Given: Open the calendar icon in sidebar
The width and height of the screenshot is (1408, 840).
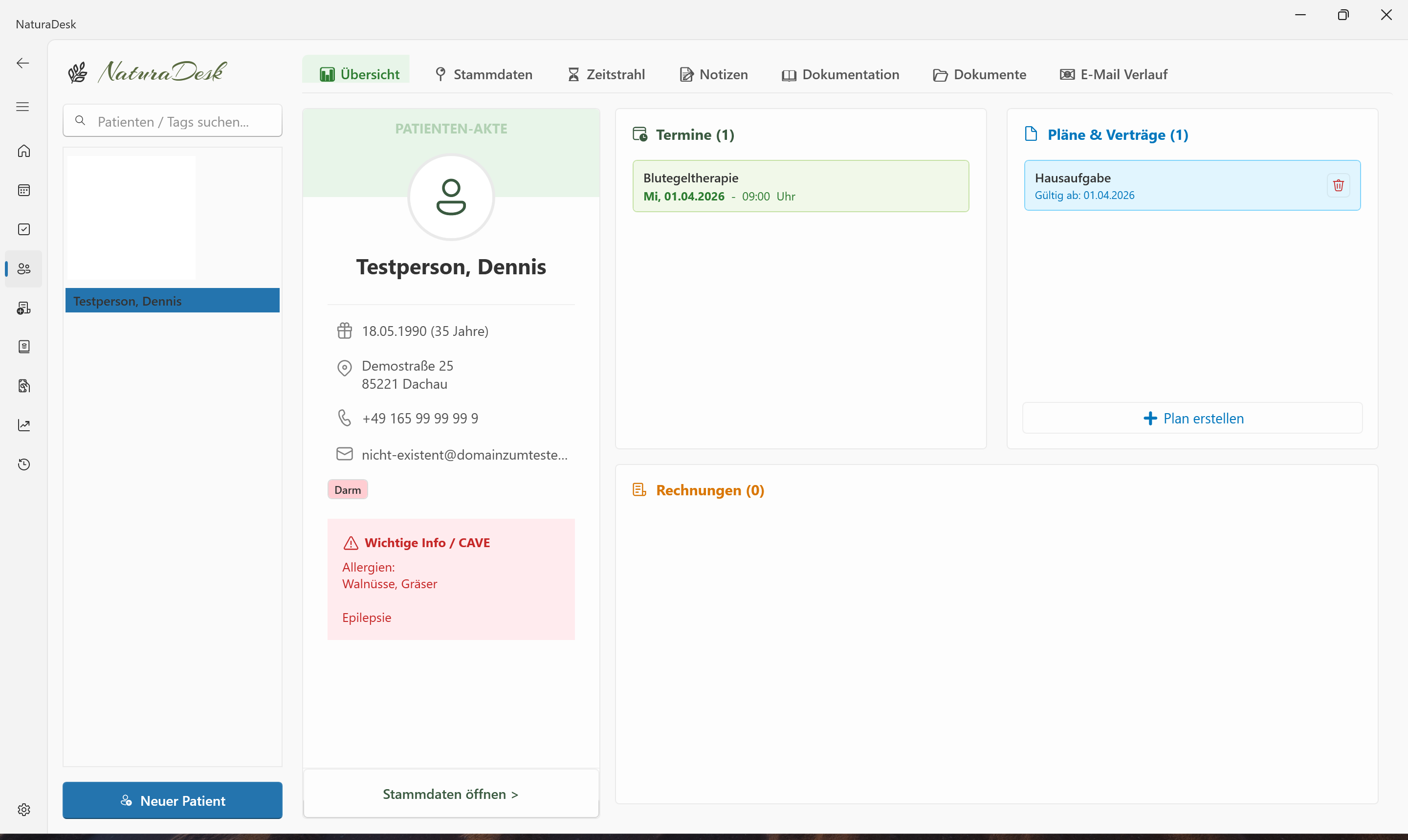Looking at the screenshot, I should tap(24, 190).
